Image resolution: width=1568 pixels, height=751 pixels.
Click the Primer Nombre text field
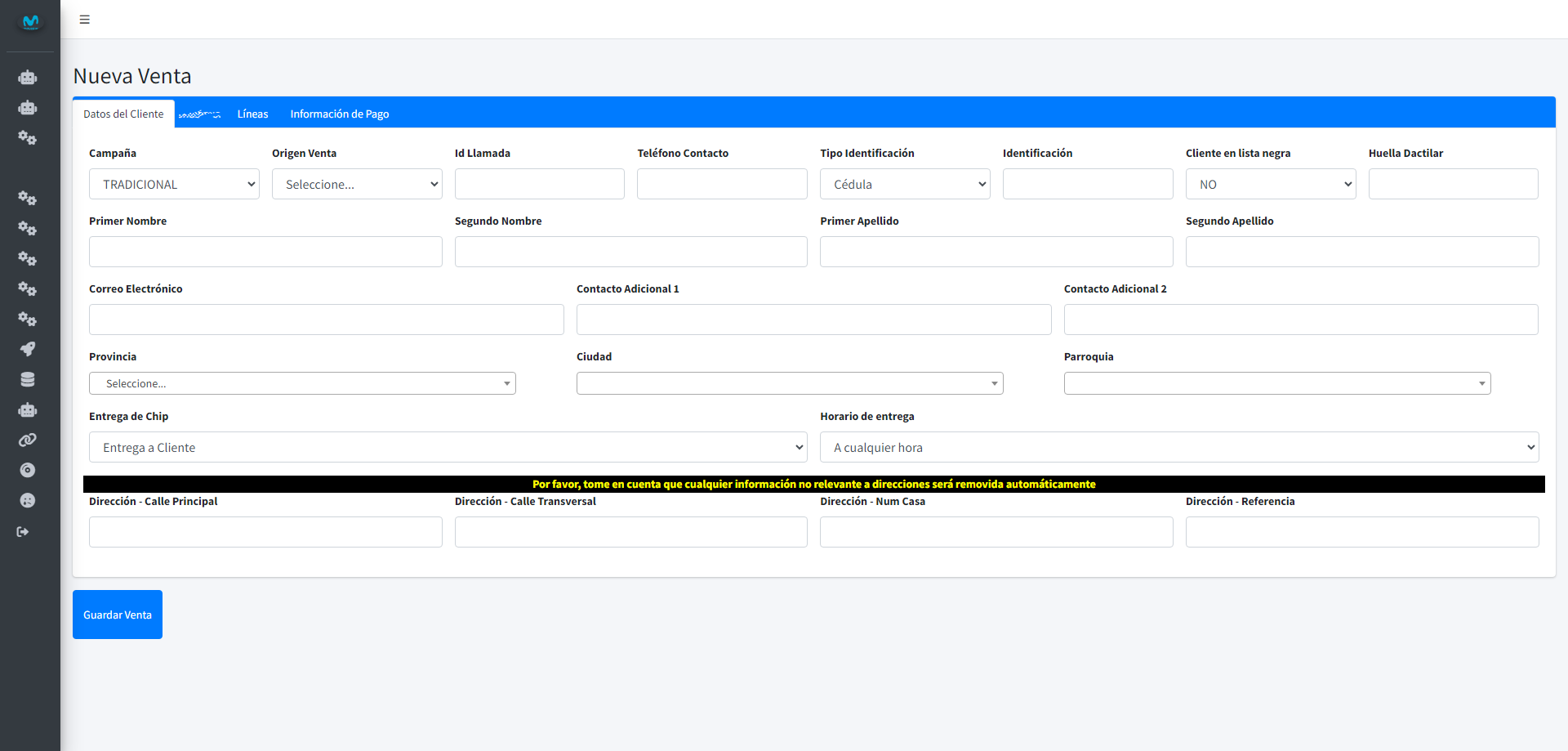coord(265,252)
